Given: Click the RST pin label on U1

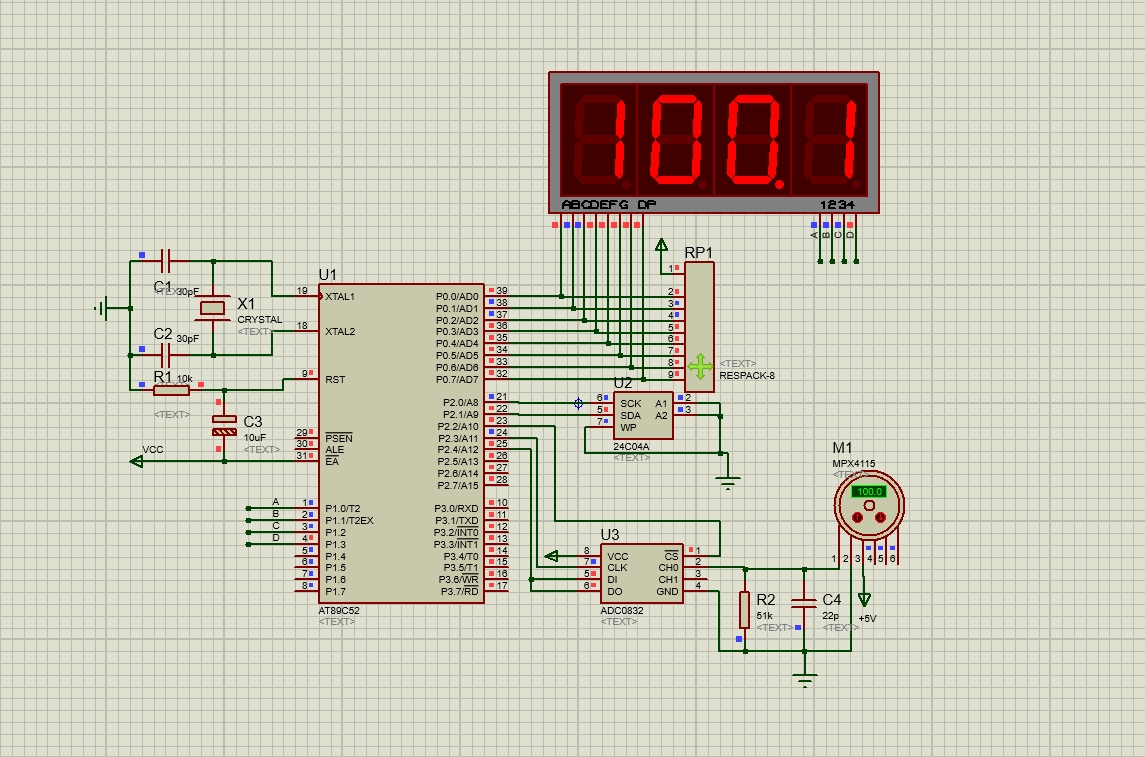Looking at the screenshot, I should click(x=335, y=380).
